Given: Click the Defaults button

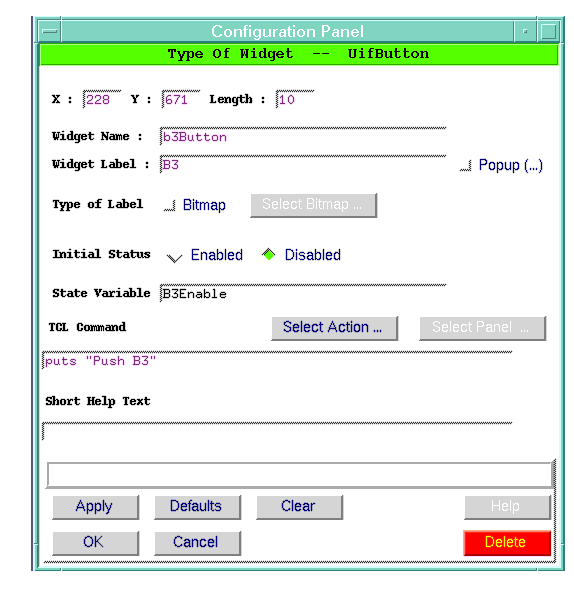Looking at the screenshot, I should [x=198, y=507].
